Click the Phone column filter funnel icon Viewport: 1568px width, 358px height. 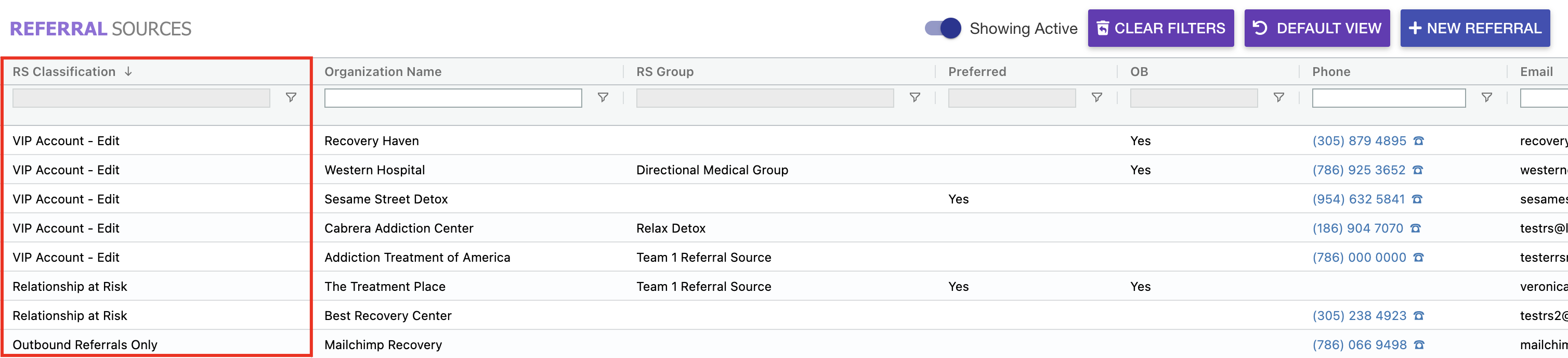[1486, 97]
